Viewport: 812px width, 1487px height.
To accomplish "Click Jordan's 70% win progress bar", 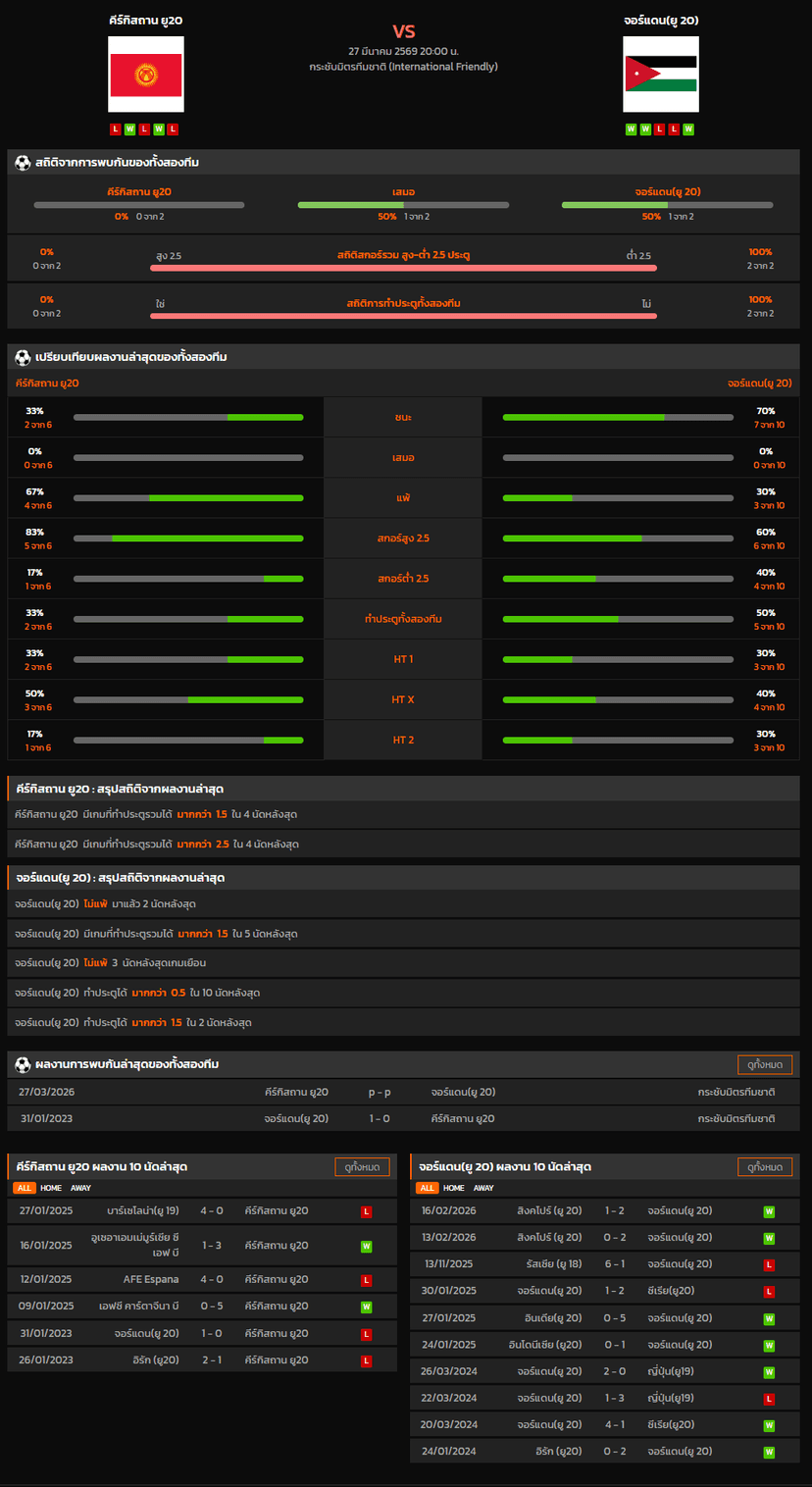I will tap(617, 417).
